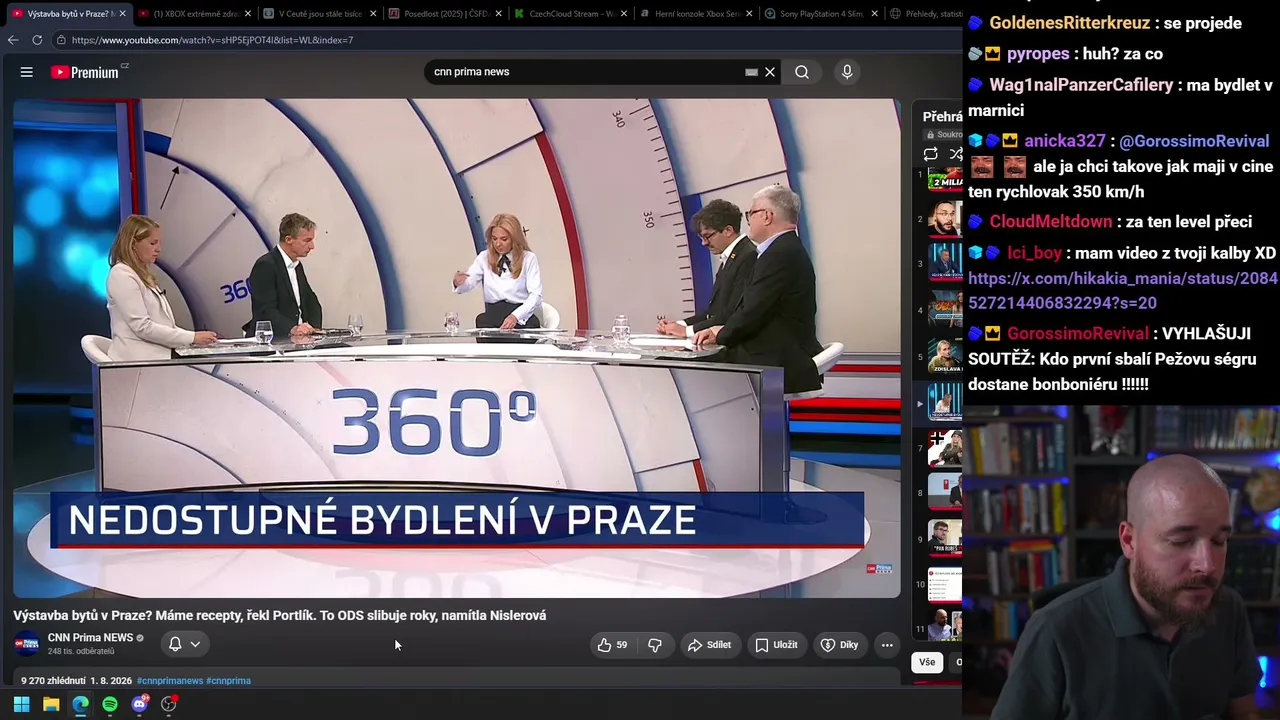Play playlist video number 8 thumbnail
The width and height of the screenshot is (1280, 720).
point(945,492)
